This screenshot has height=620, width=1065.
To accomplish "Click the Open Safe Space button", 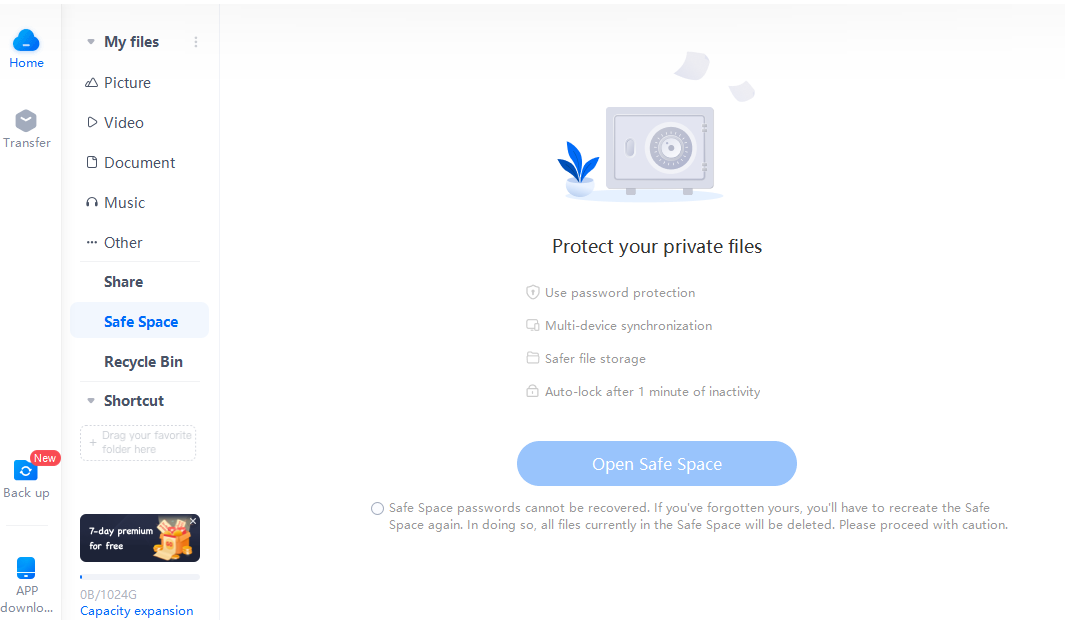I will point(657,464).
